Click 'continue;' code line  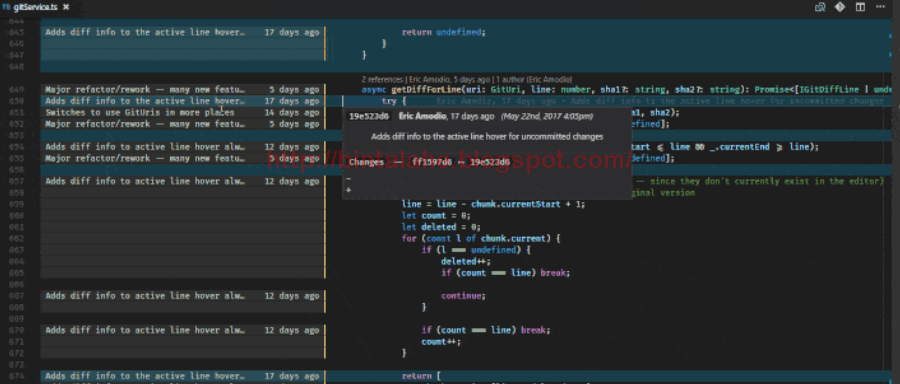point(463,296)
